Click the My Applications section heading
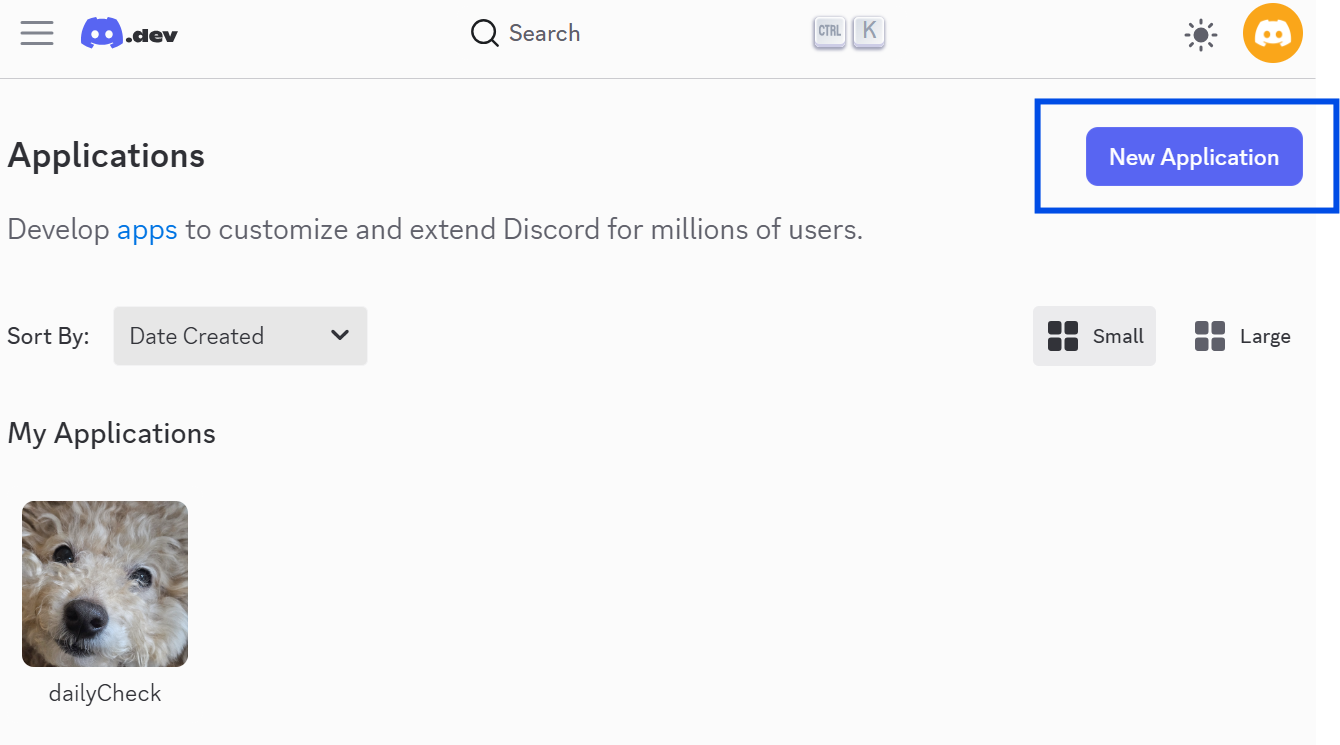The image size is (1340, 745). tap(111, 433)
